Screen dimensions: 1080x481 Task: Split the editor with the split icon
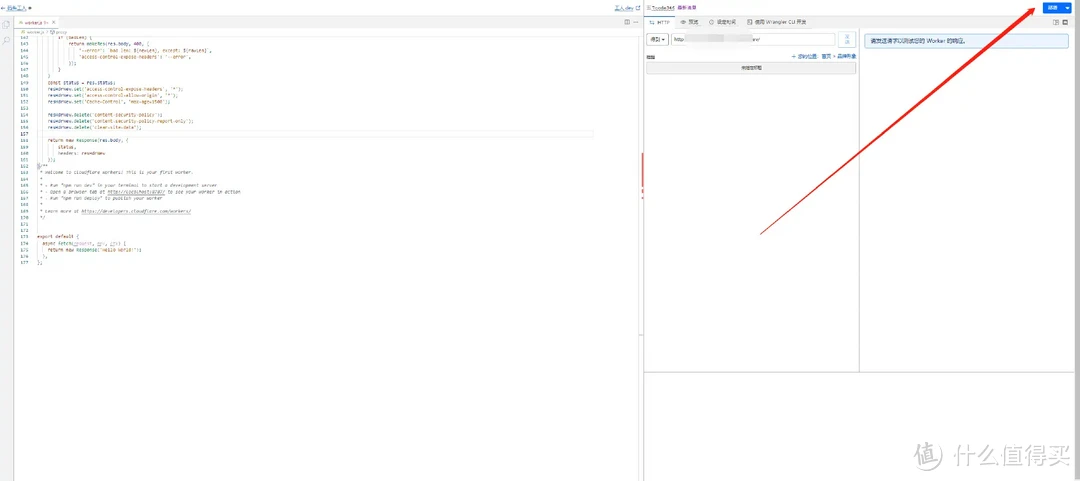click(x=626, y=23)
